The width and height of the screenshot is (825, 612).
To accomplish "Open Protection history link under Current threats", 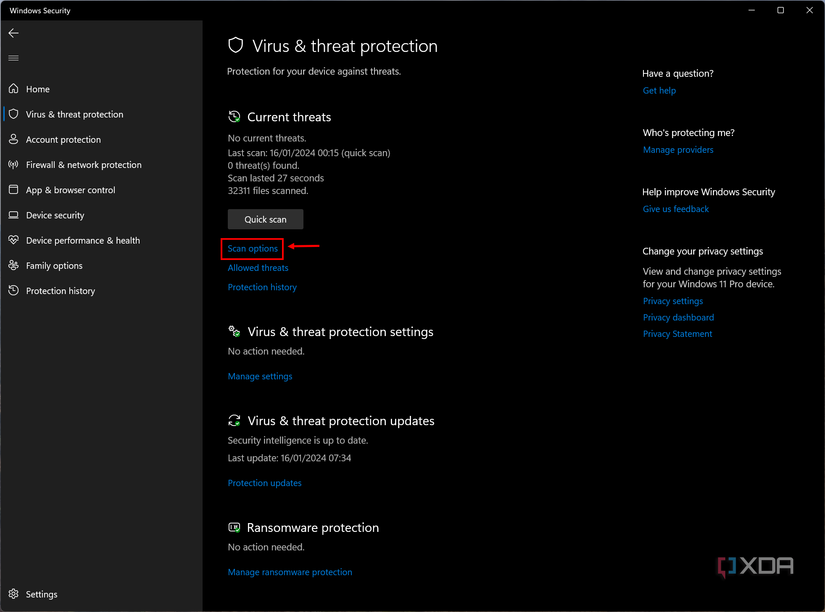I will point(262,287).
